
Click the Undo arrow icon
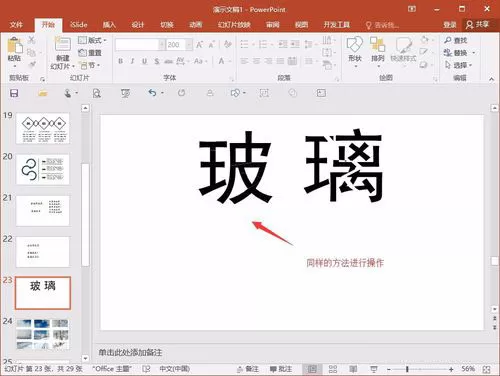[152, 93]
